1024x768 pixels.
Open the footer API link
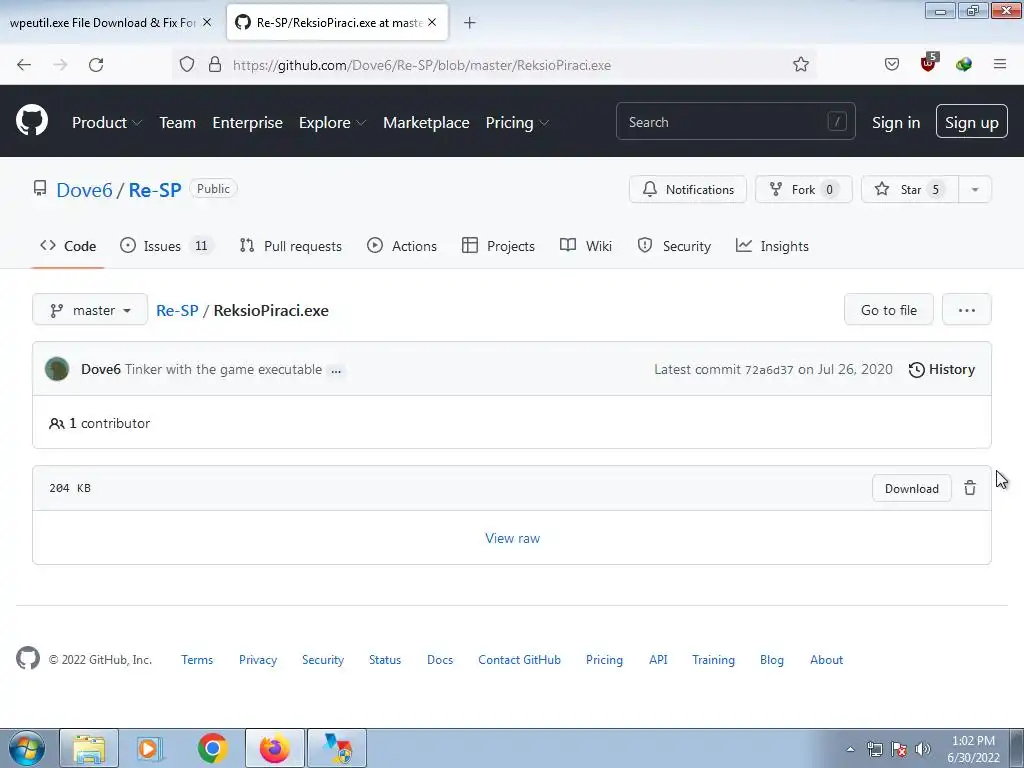(658, 660)
